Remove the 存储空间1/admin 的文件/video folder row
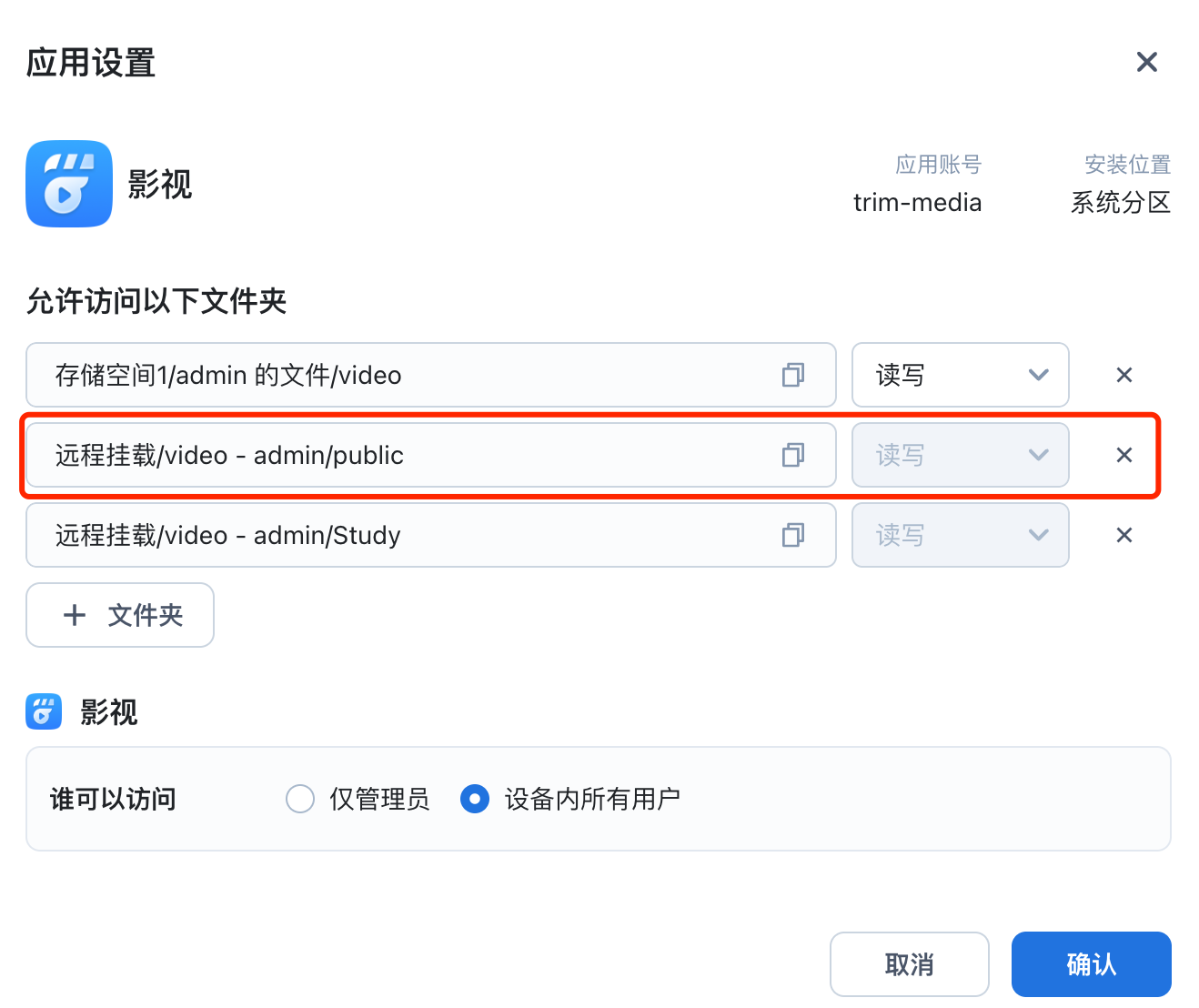The image size is (1199, 1008). coord(1124,375)
